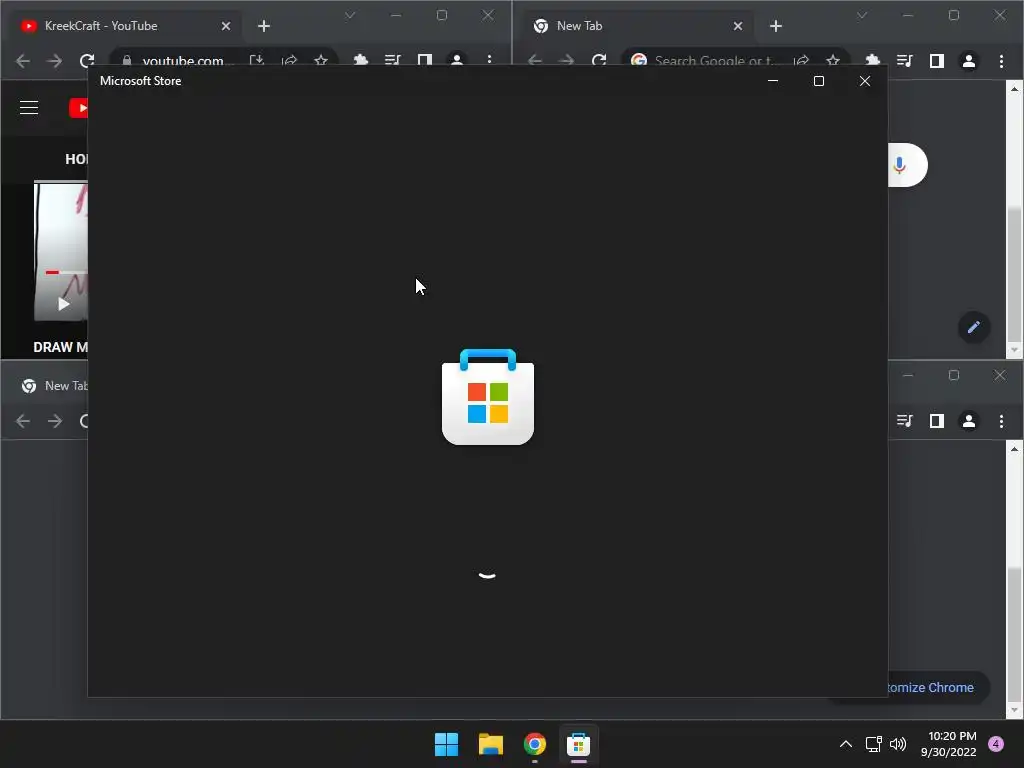Toggle the side panel in the top-right Chrome window
Image resolution: width=1024 pixels, height=768 pixels.
[x=936, y=61]
